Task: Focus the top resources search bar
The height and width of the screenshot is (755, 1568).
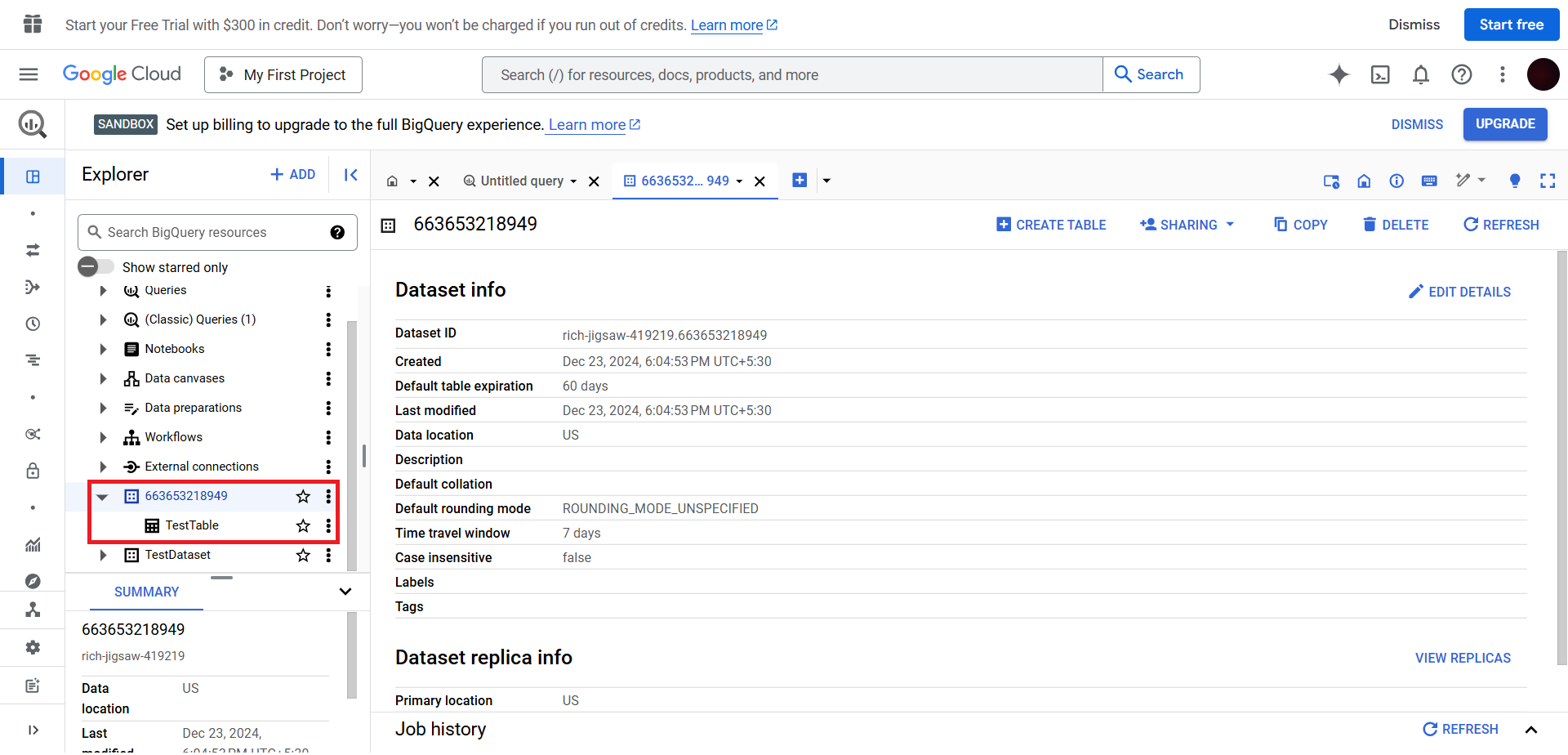Action: 792,75
